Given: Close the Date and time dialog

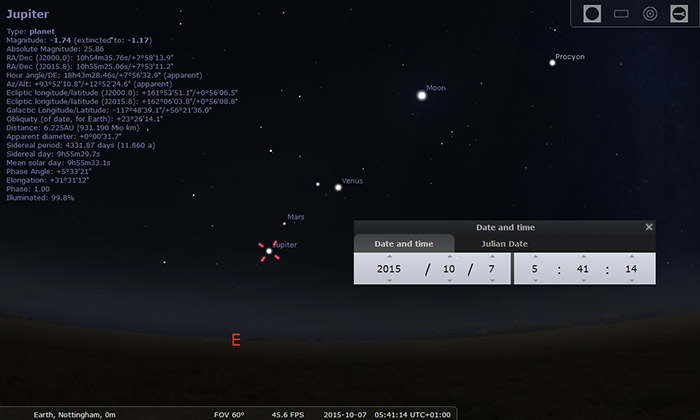Looking at the screenshot, I should [649, 227].
